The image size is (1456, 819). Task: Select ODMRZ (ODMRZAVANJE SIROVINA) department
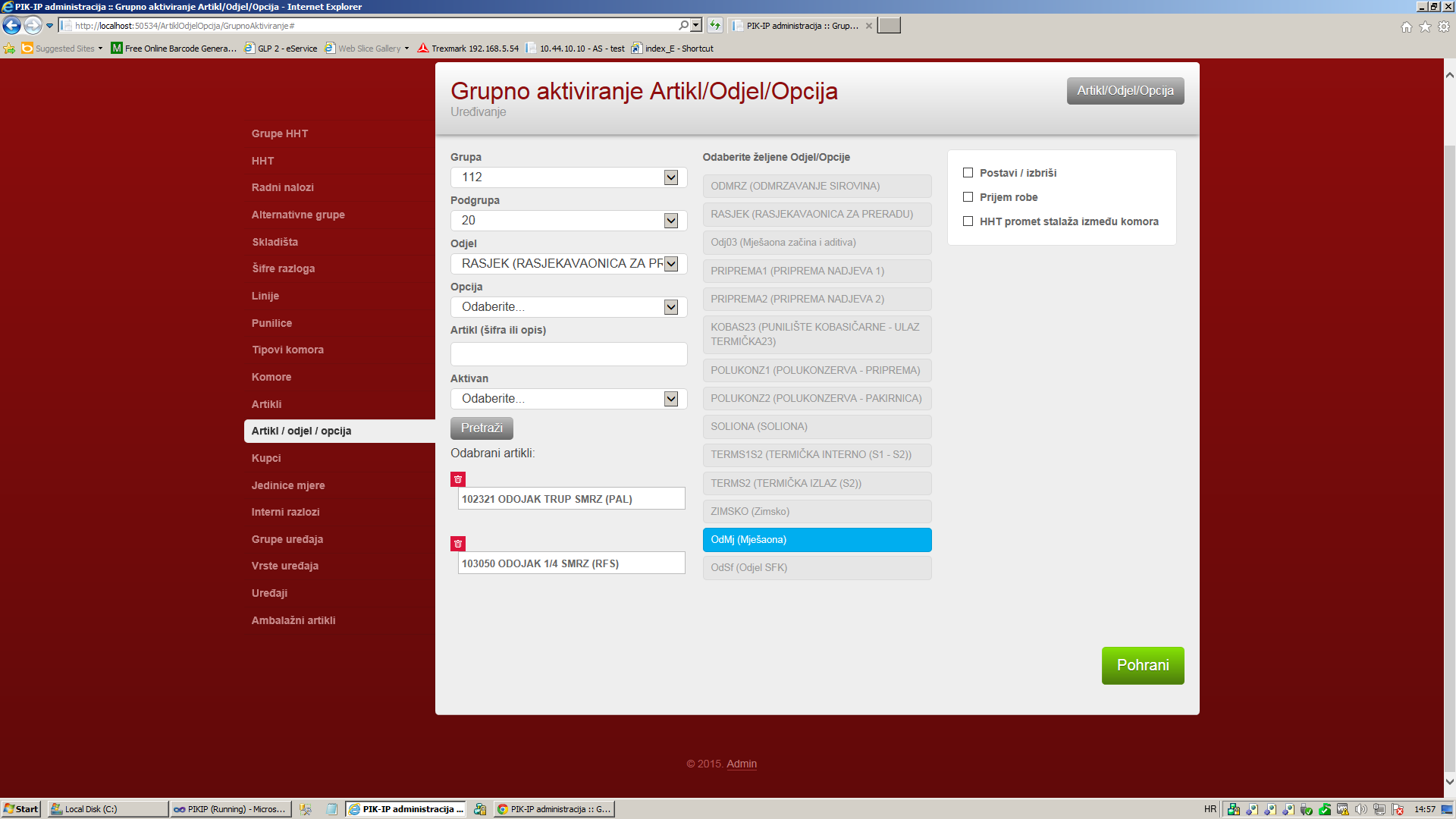[x=817, y=187]
